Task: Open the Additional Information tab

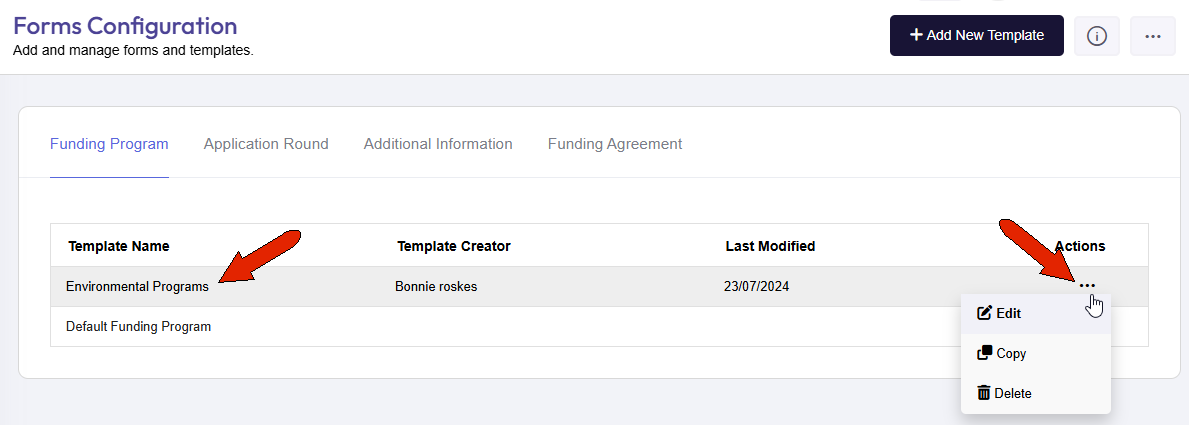Action: (438, 143)
